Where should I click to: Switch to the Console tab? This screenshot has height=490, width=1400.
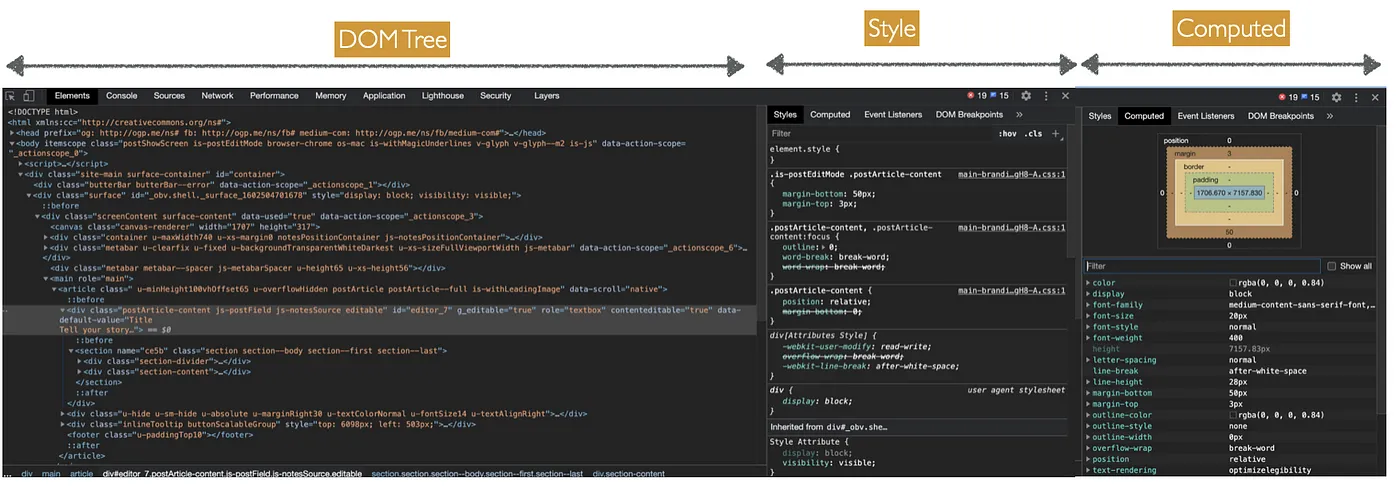click(122, 96)
